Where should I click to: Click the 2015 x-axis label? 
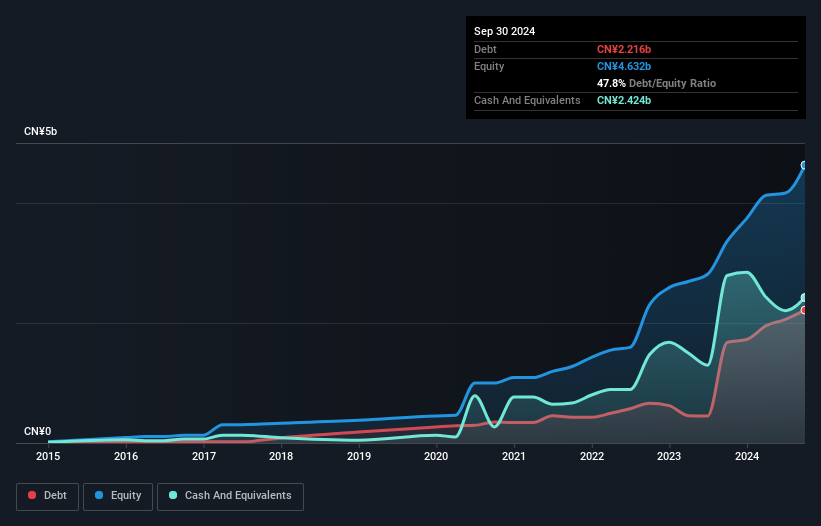click(48, 456)
